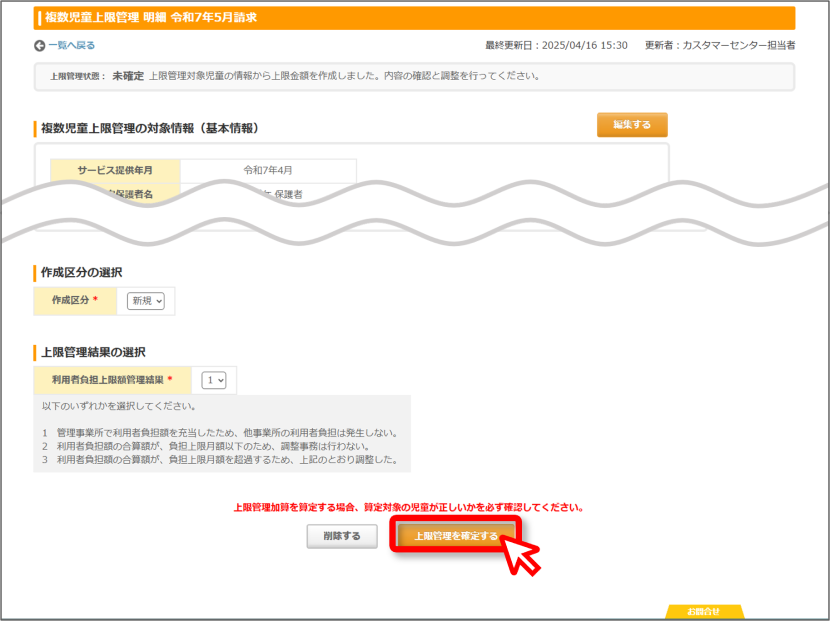830x621 pixels.
Task: Click the 未確定 status label
Action: point(128,76)
